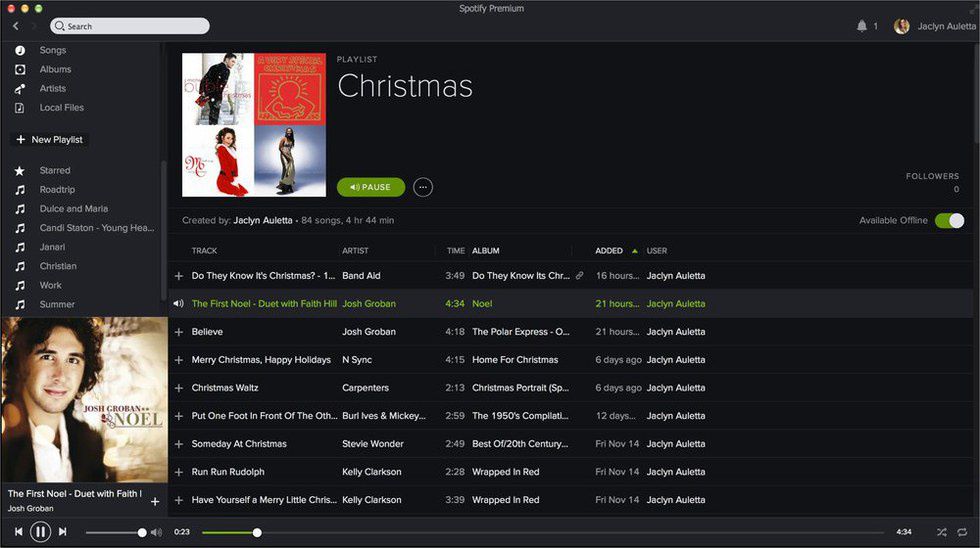The height and width of the screenshot is (548, 980).
Task: Go to the previous track
Action: pos(18,532)
